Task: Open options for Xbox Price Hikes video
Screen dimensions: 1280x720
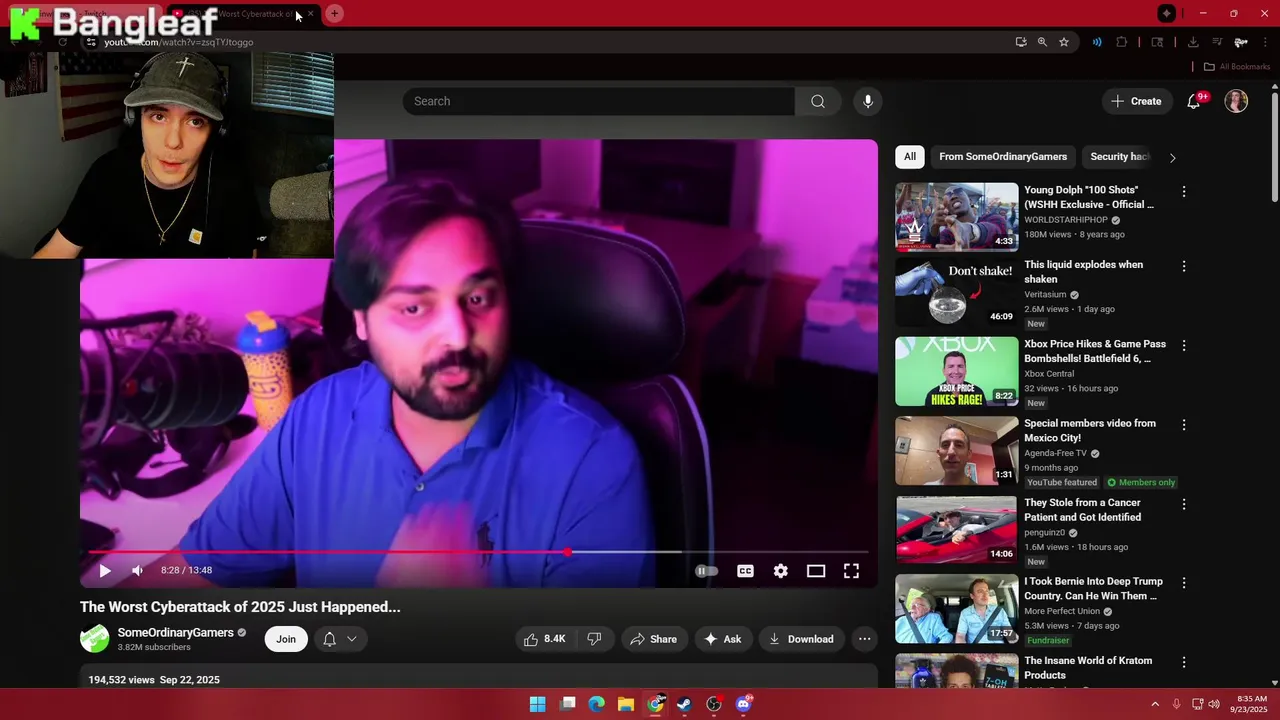Action: click(1184, 345)
